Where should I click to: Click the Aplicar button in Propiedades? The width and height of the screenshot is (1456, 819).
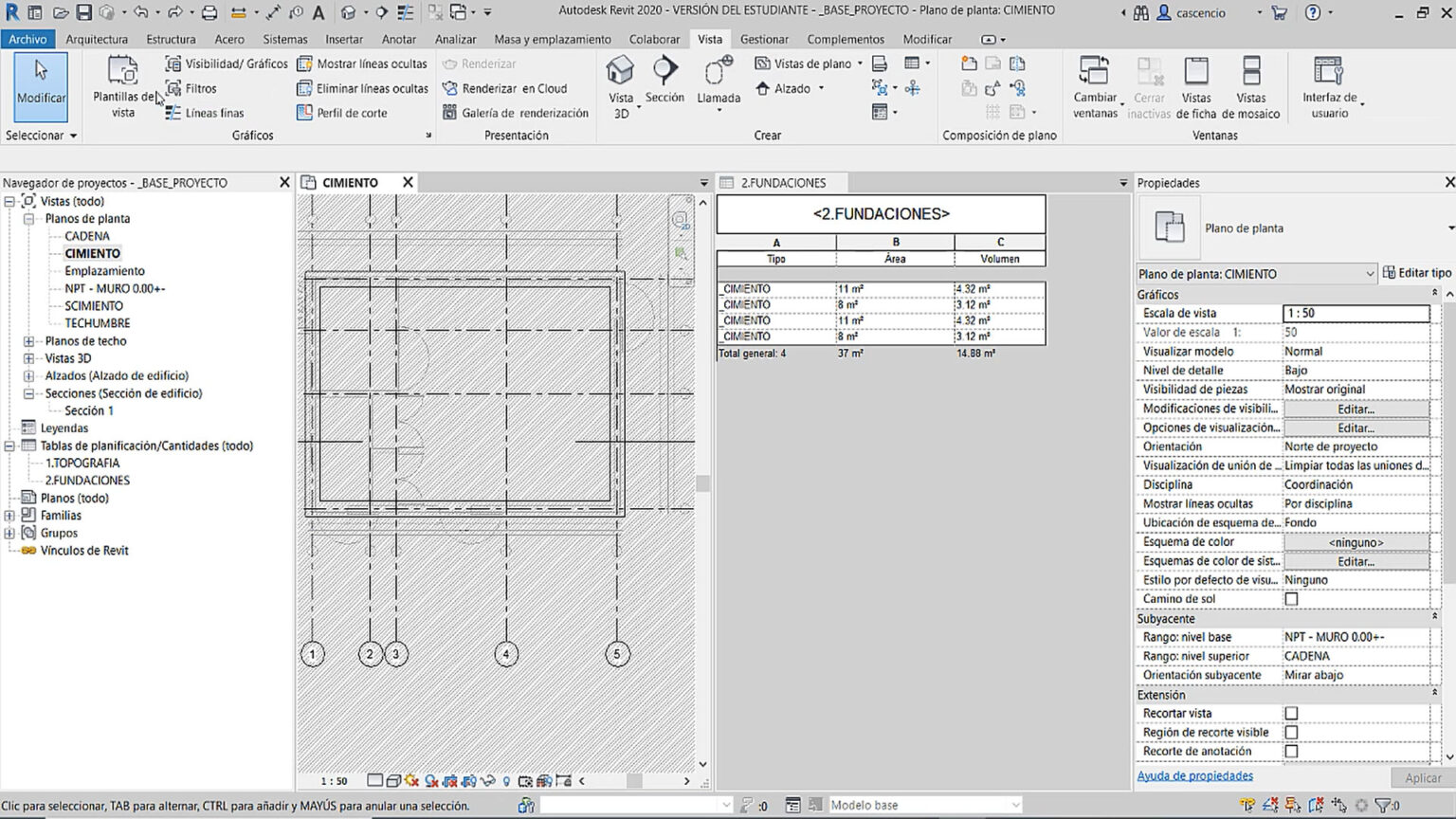point(1421,777)
